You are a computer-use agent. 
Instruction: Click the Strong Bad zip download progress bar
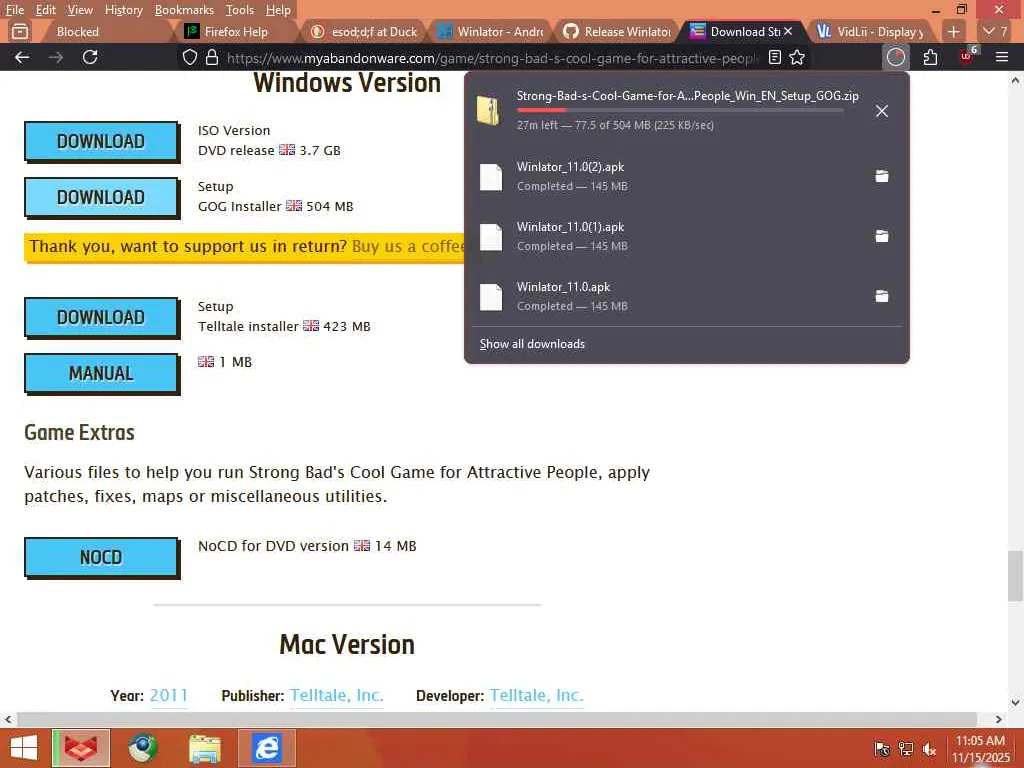point(680,110)
